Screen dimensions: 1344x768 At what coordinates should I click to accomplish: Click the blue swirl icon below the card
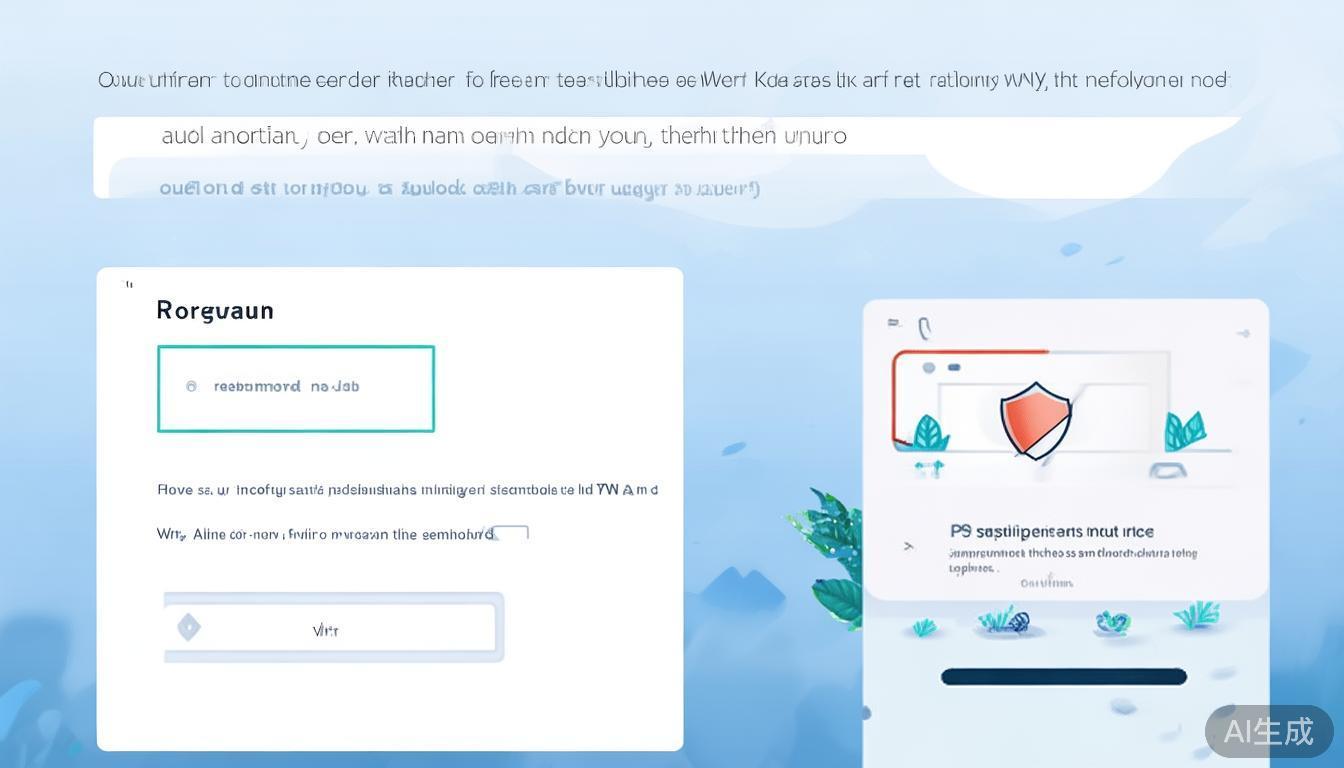pyautogui.click(x=1112, y=623)
